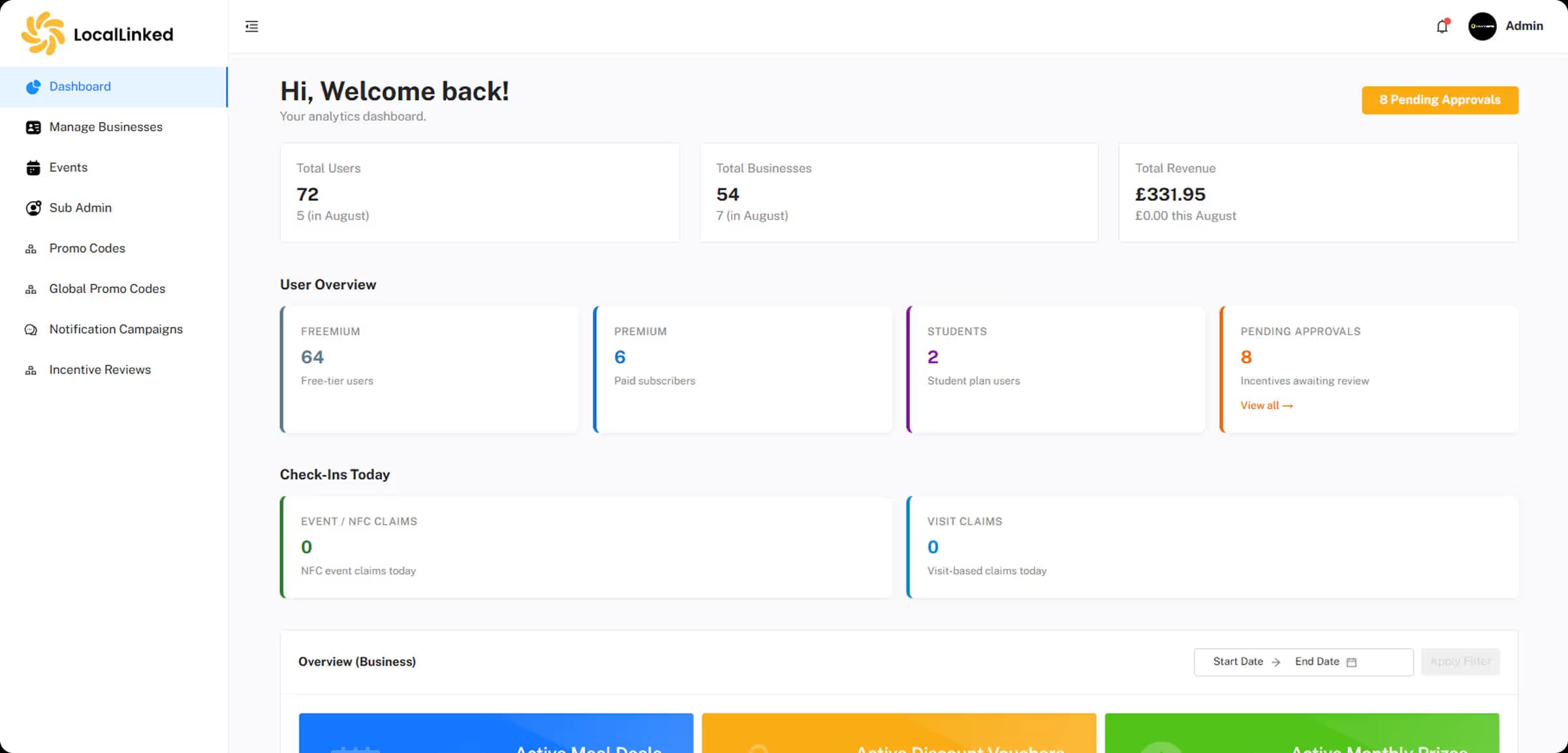Open the Dashboard menu item
This screenshot has width=1568, height=753.
[114, 87]
